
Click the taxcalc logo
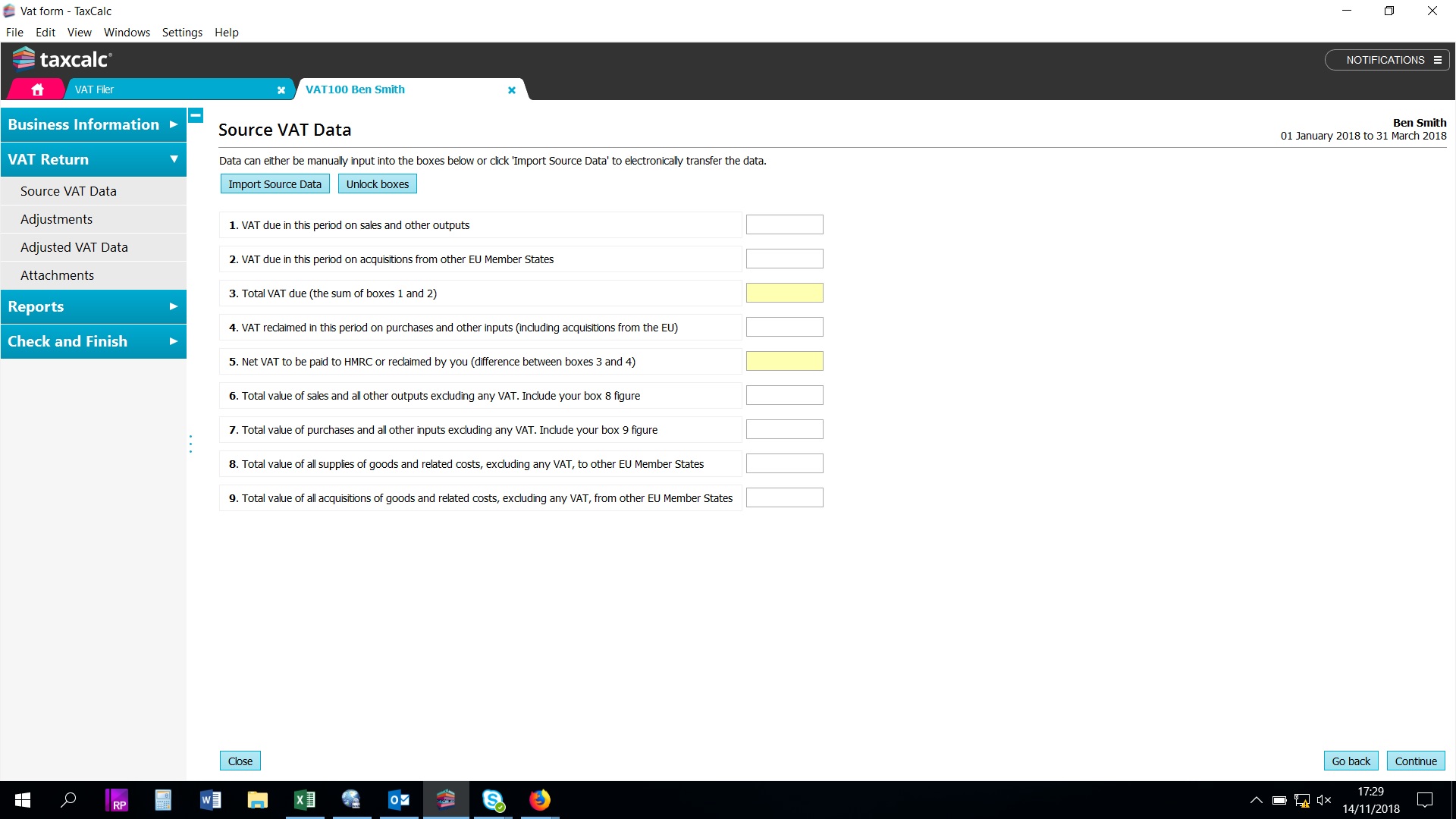(62, 59)
